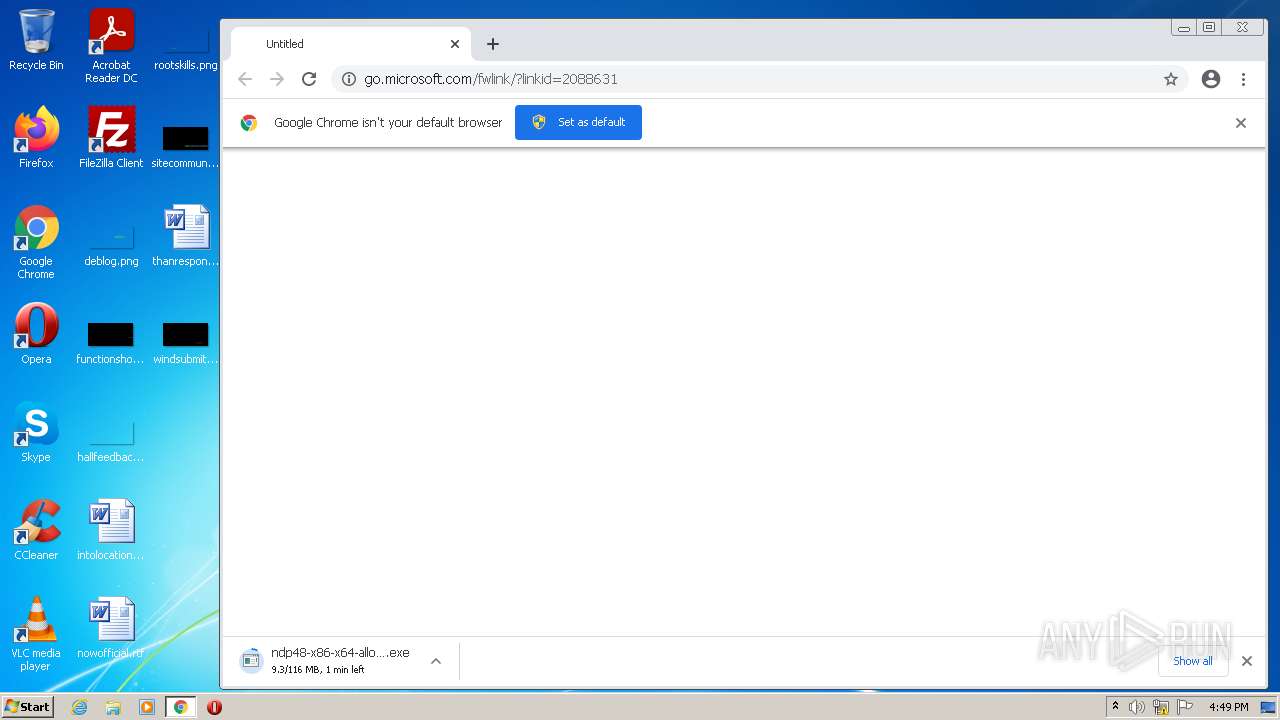This screenshot has width=1280, height=720.
Task: Show hidden system tray icons
Action: click(x=1115, y=707)
